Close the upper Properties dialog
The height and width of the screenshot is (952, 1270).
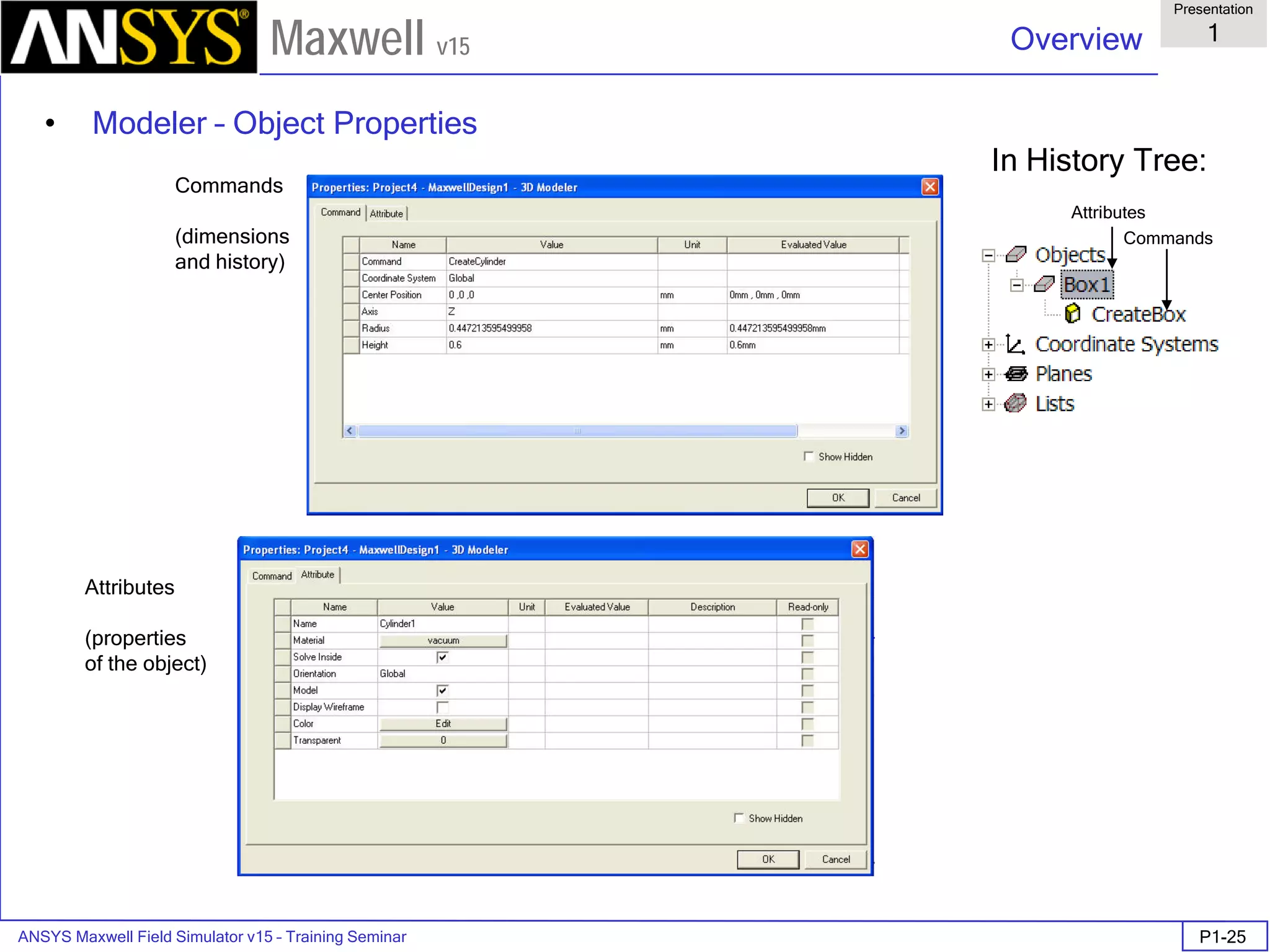930,187
